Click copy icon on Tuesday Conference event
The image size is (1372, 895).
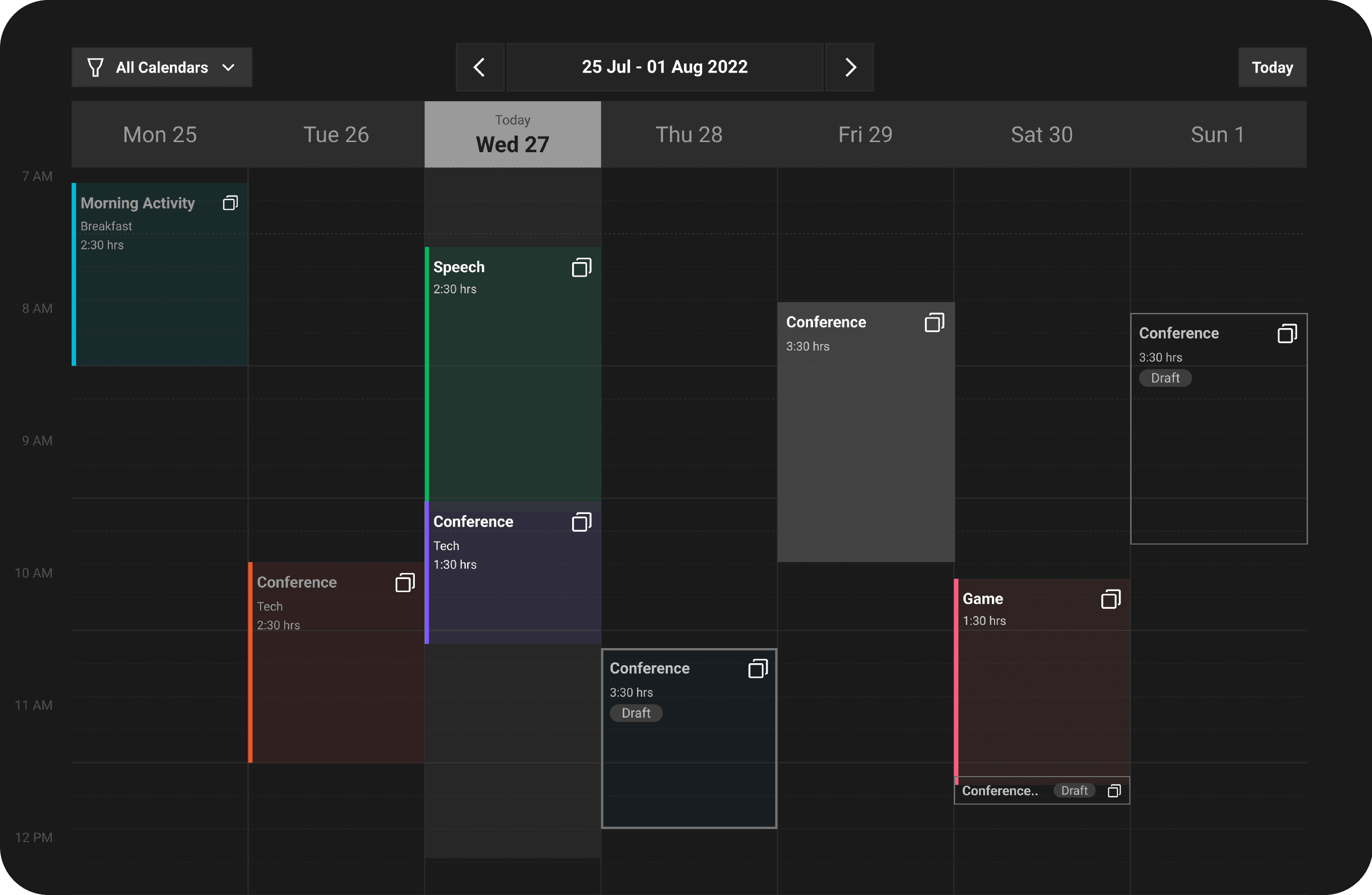pos(405,583)
